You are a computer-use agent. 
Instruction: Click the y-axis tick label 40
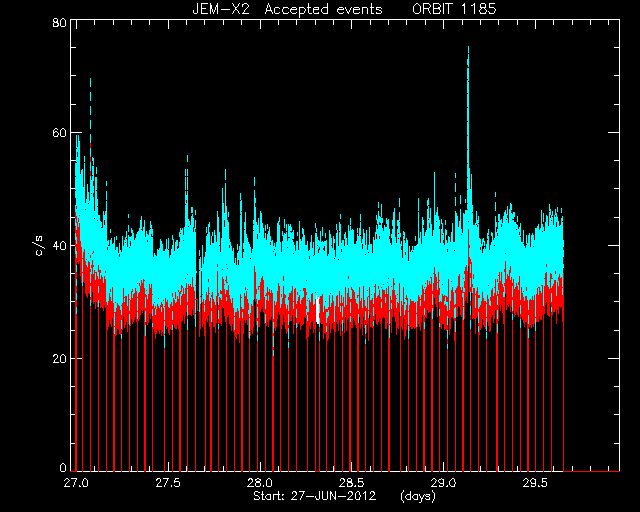59,246
